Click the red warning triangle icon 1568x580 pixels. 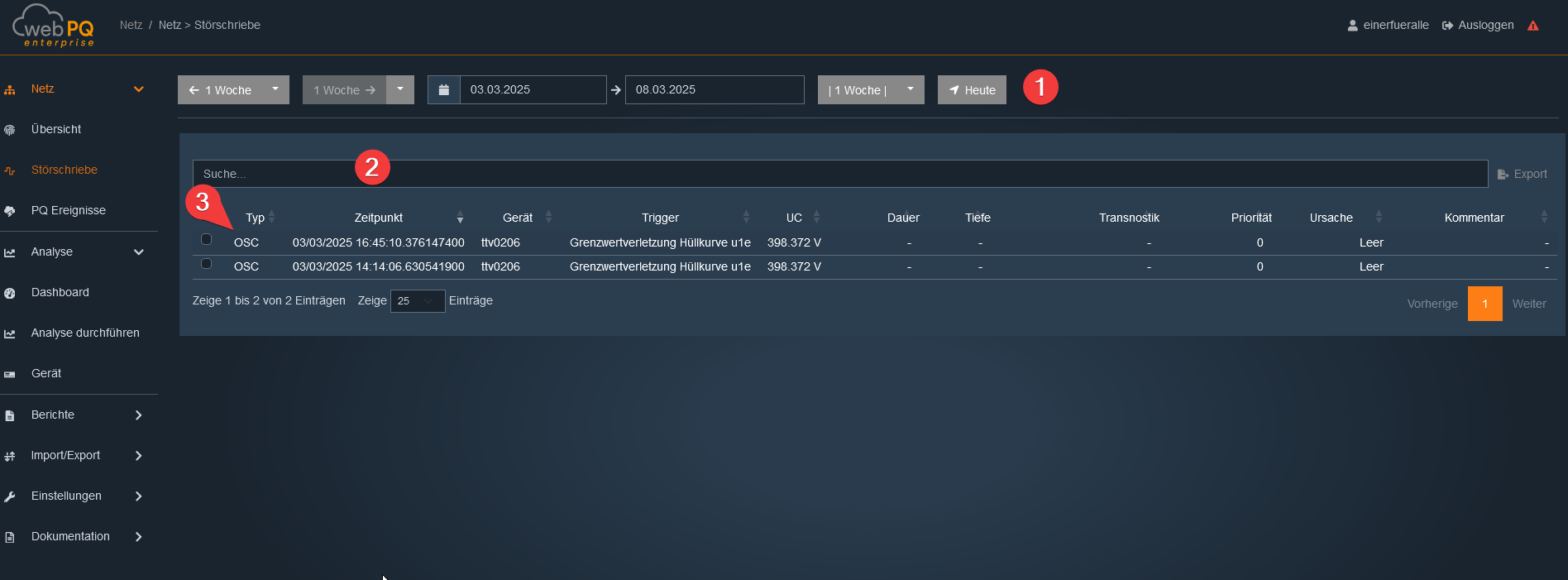pyautogui.click(x=1532, y=26)
